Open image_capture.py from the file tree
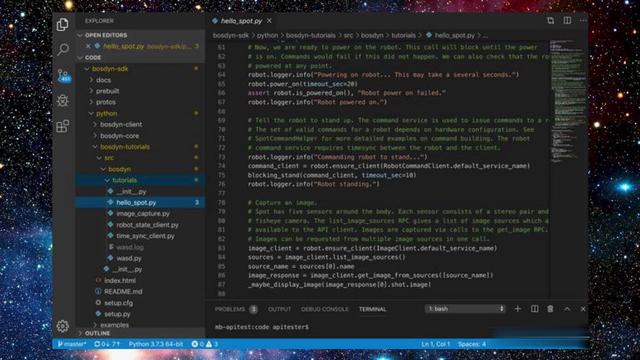 (x=143, y=213)
